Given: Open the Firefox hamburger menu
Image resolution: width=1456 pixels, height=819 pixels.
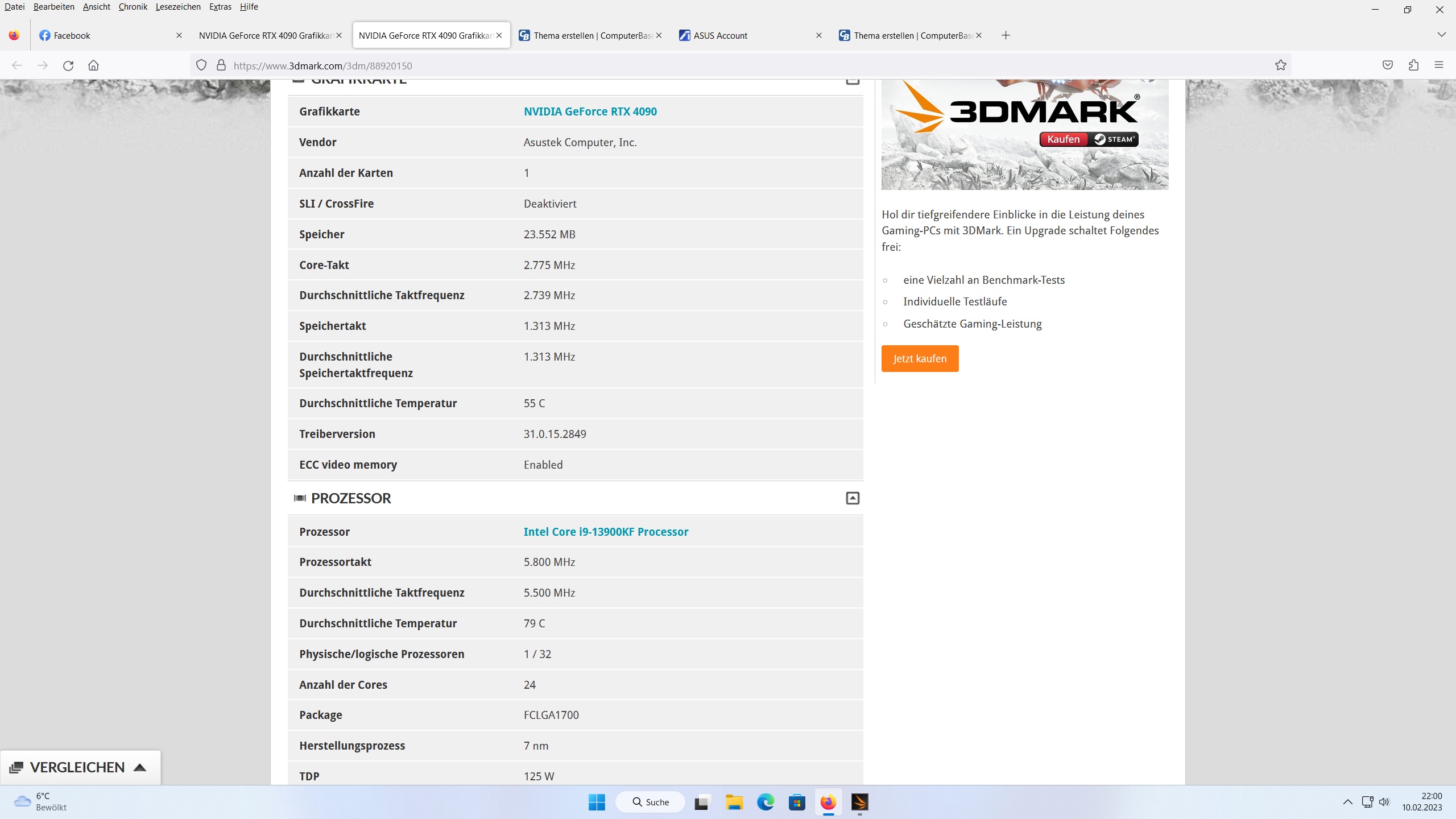Looking at the screenshot, I should point(1439,65).
